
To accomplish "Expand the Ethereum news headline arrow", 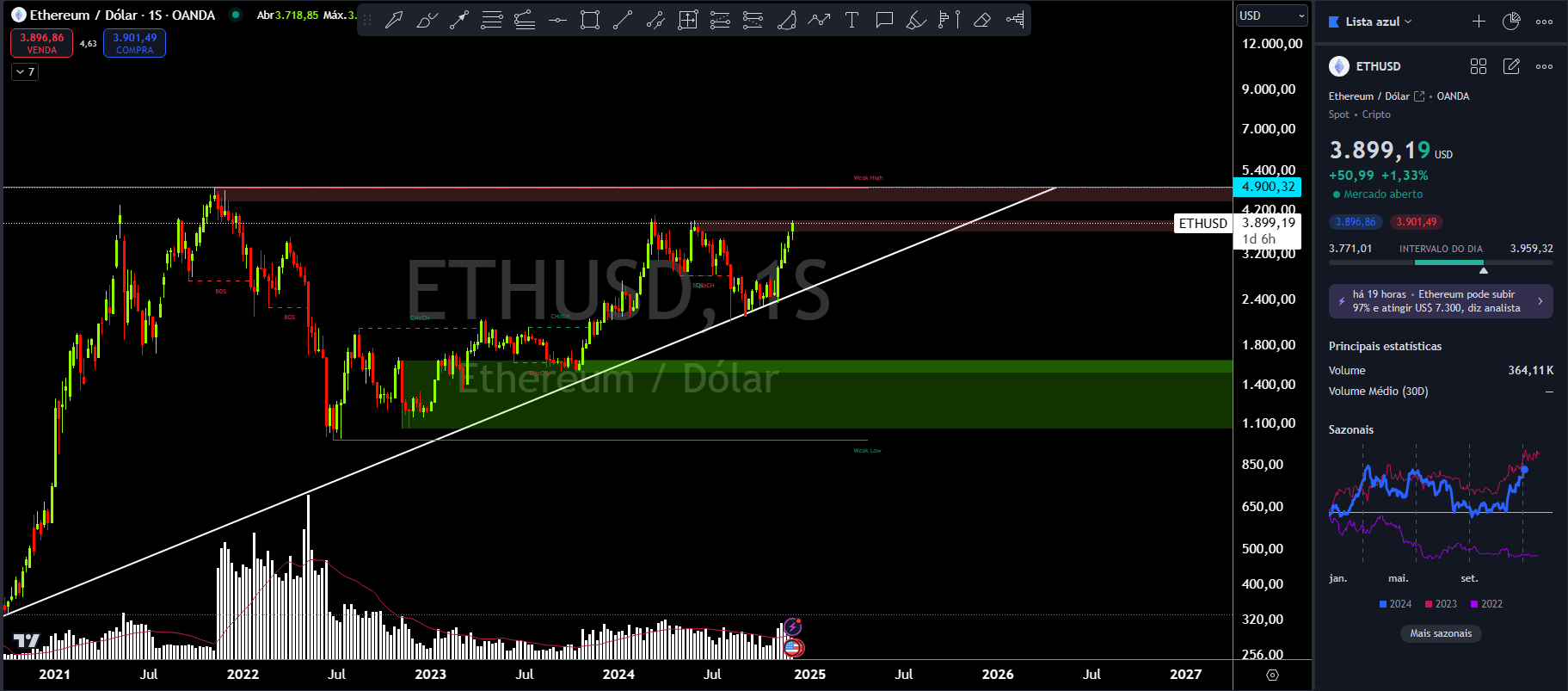I will (x=1540, y=301).
